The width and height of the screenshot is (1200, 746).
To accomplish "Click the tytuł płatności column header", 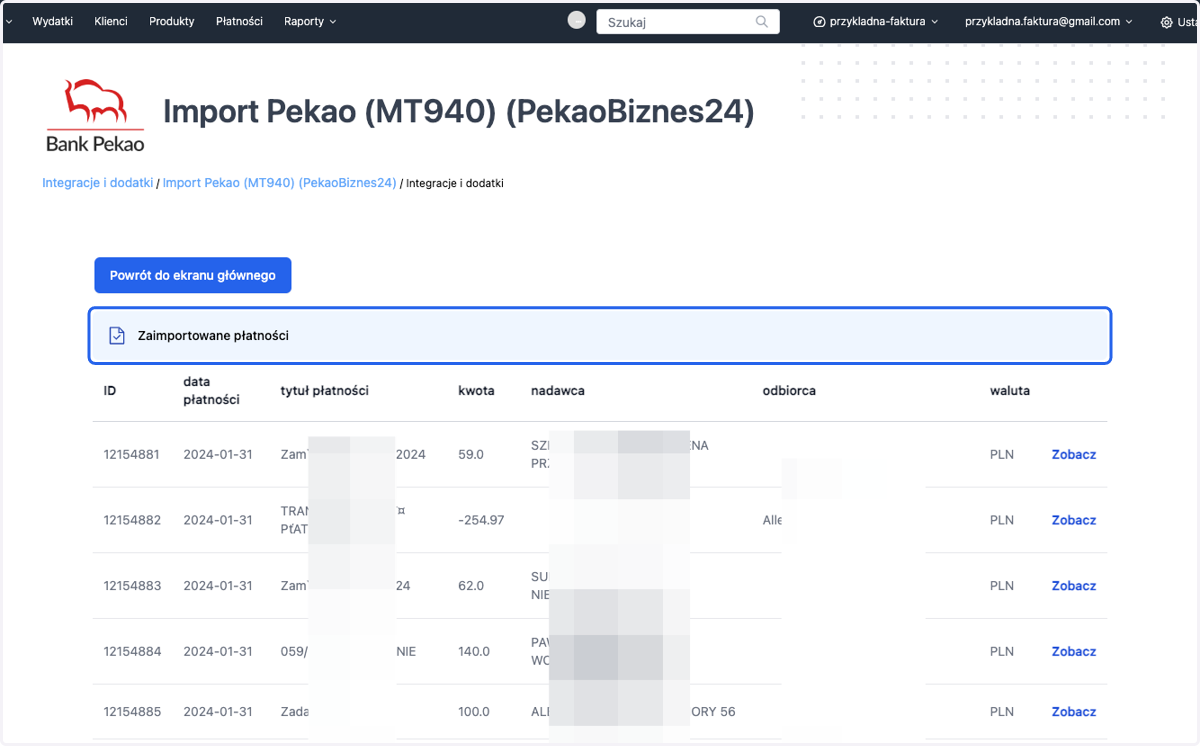I will click(325, 391).
